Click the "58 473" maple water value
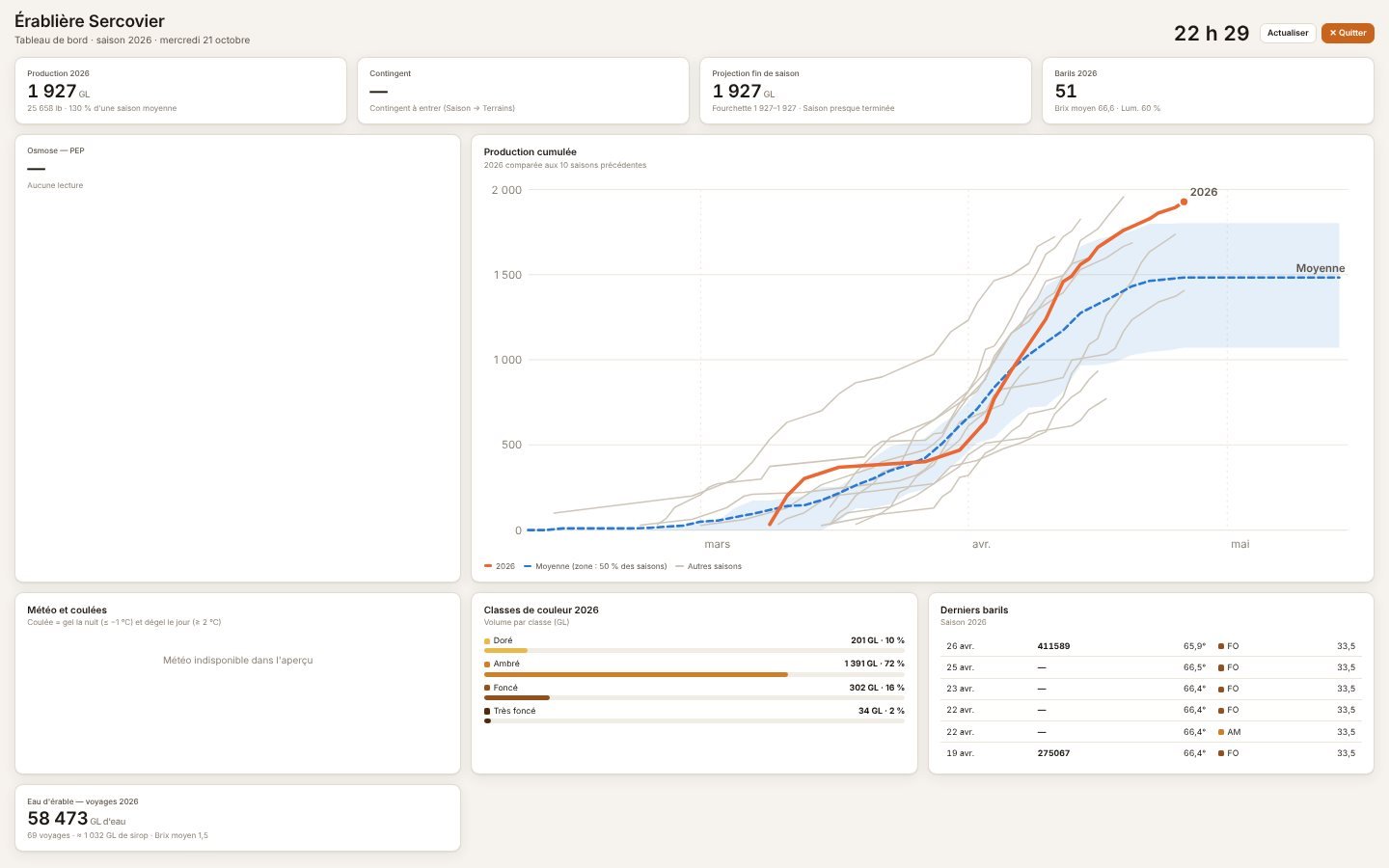This screenshot has height=868, width=1389. click(x=58, y=819)
